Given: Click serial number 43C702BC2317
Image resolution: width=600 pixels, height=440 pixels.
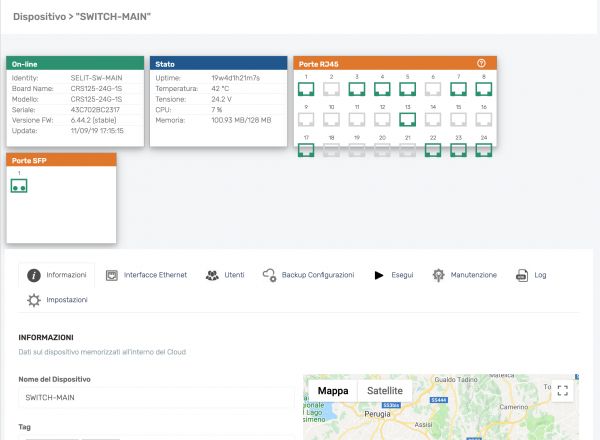Looking at the screenshot, I should 95,110.
